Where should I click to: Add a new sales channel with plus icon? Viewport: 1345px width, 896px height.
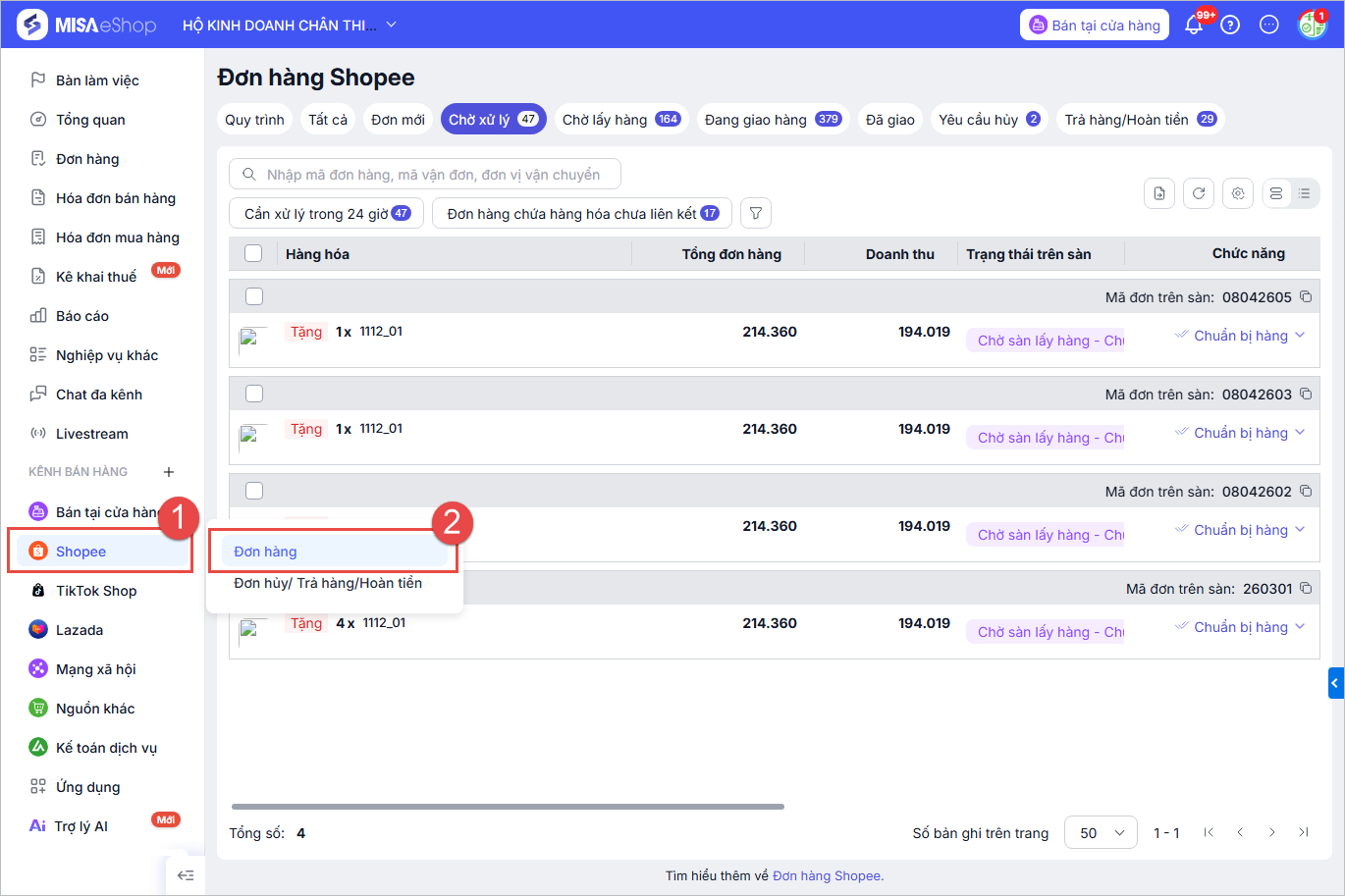[x=169, y=472]
